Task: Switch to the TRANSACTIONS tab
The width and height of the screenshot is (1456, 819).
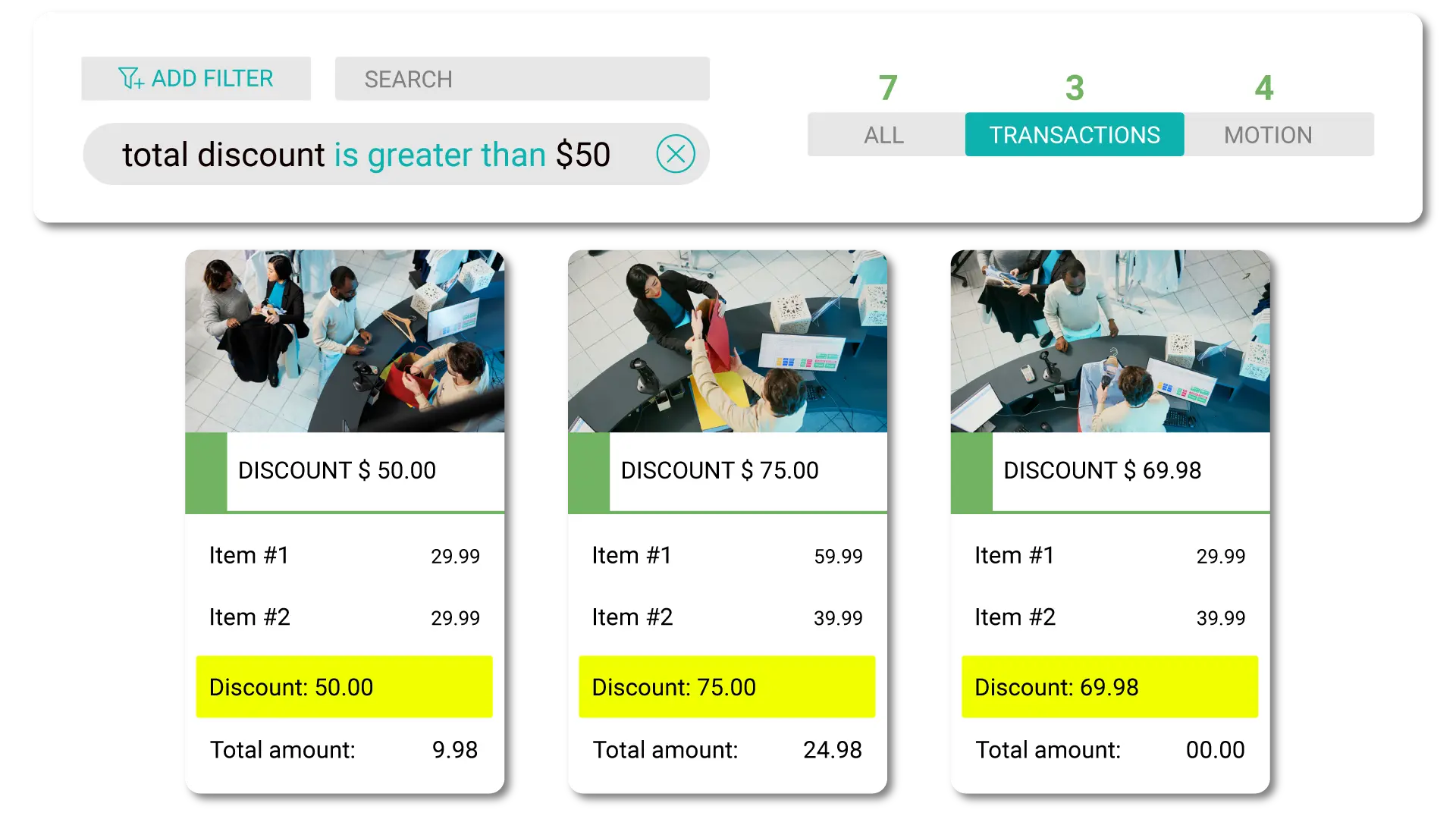Action: [x=1075, y=134]
